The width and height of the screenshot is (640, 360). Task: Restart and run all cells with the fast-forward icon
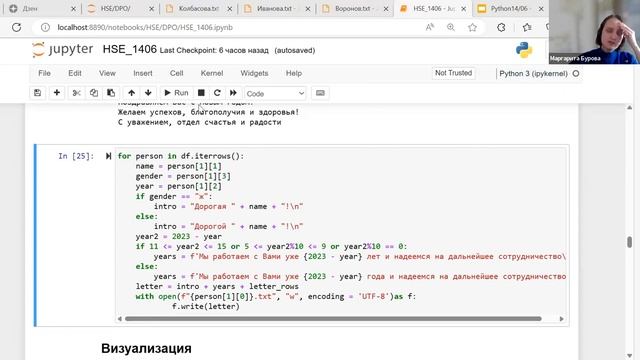click(233, 93)
